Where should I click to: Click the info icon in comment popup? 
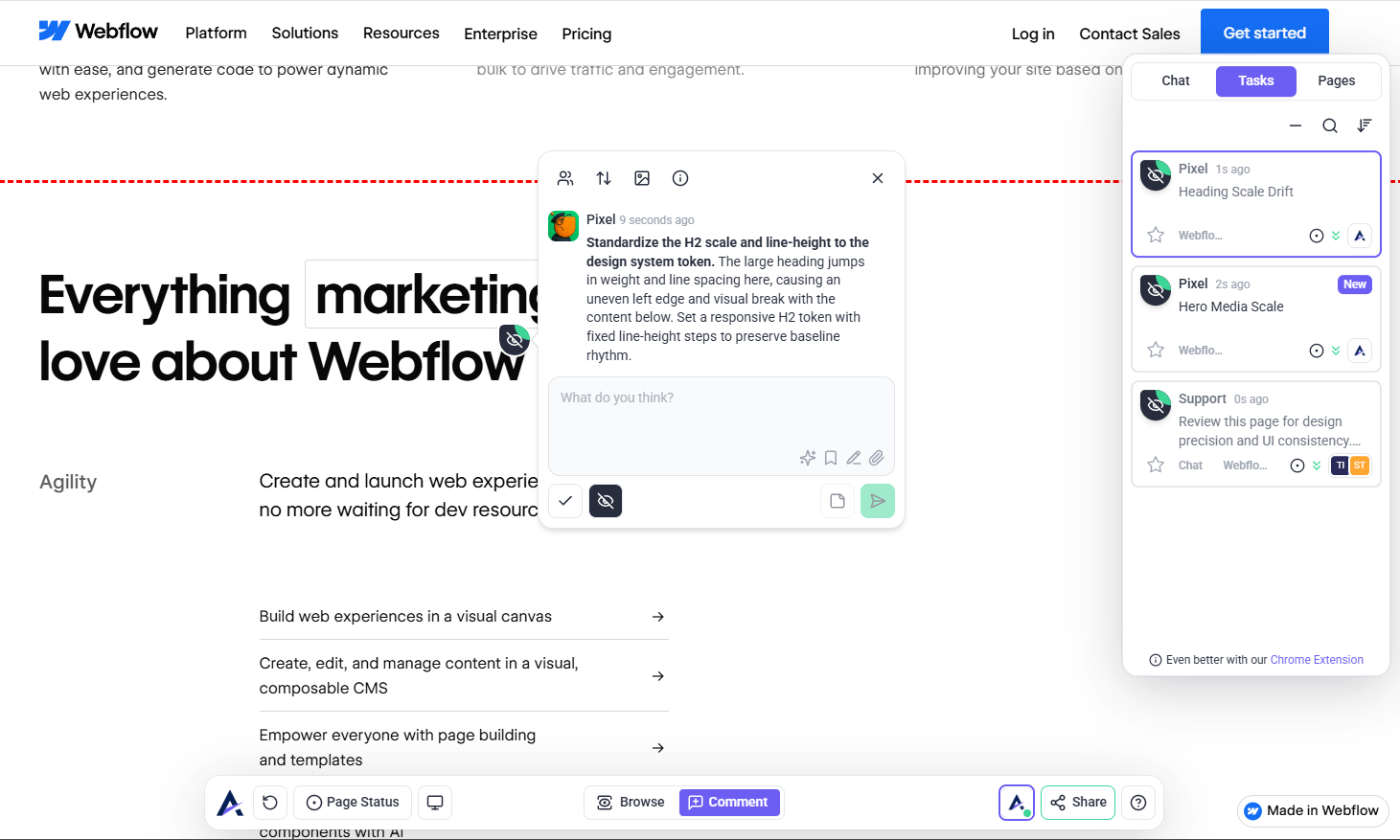[x=680, y=178]
